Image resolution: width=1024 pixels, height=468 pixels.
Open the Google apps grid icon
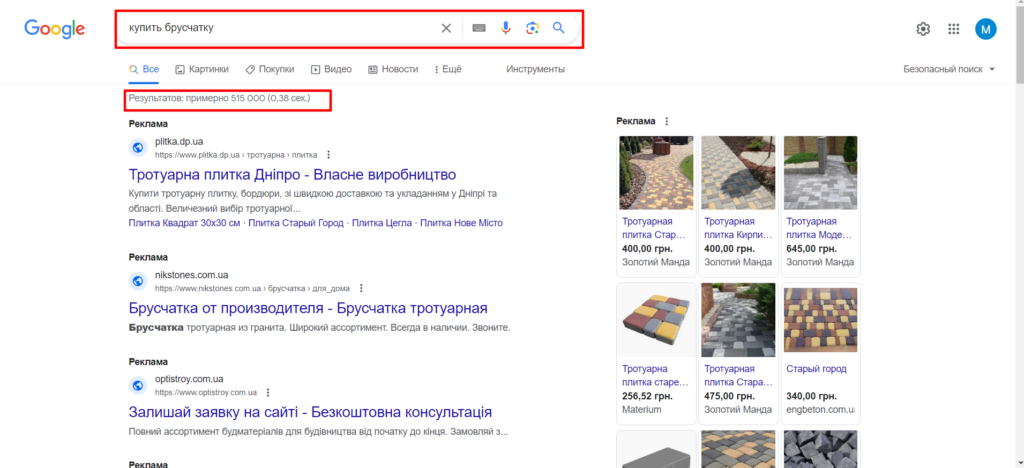point(953,29)
